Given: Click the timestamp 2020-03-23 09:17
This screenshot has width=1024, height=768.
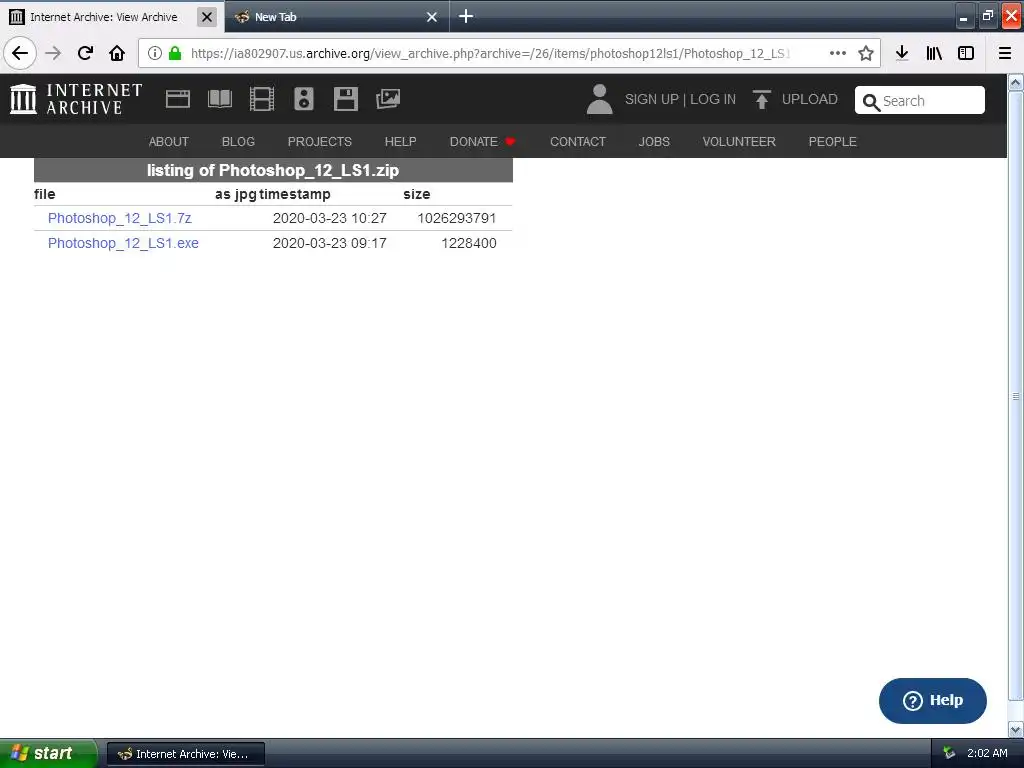Looking at the screenshot, I should pos(330,243).
